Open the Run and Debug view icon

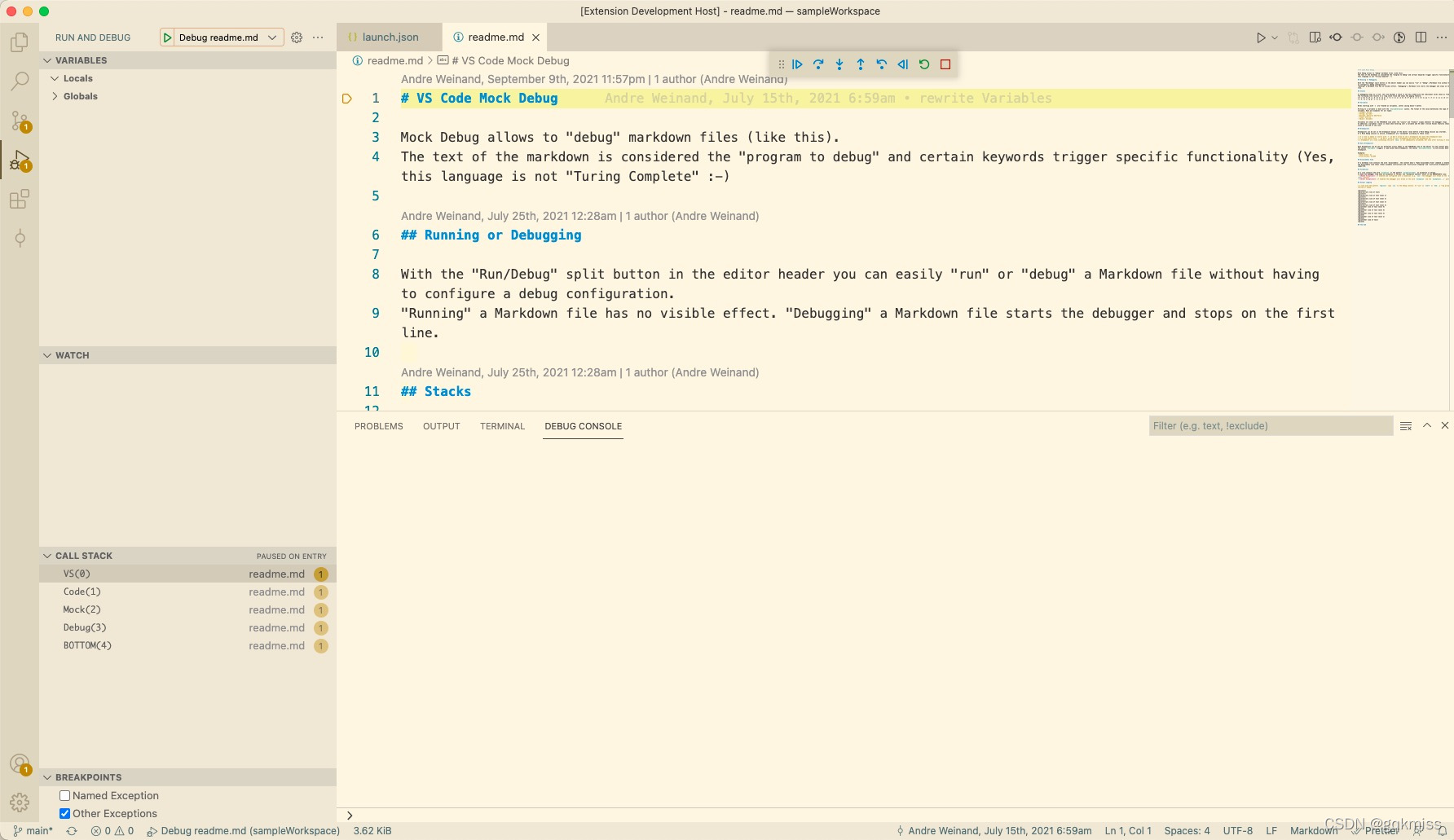coord(20,160)
